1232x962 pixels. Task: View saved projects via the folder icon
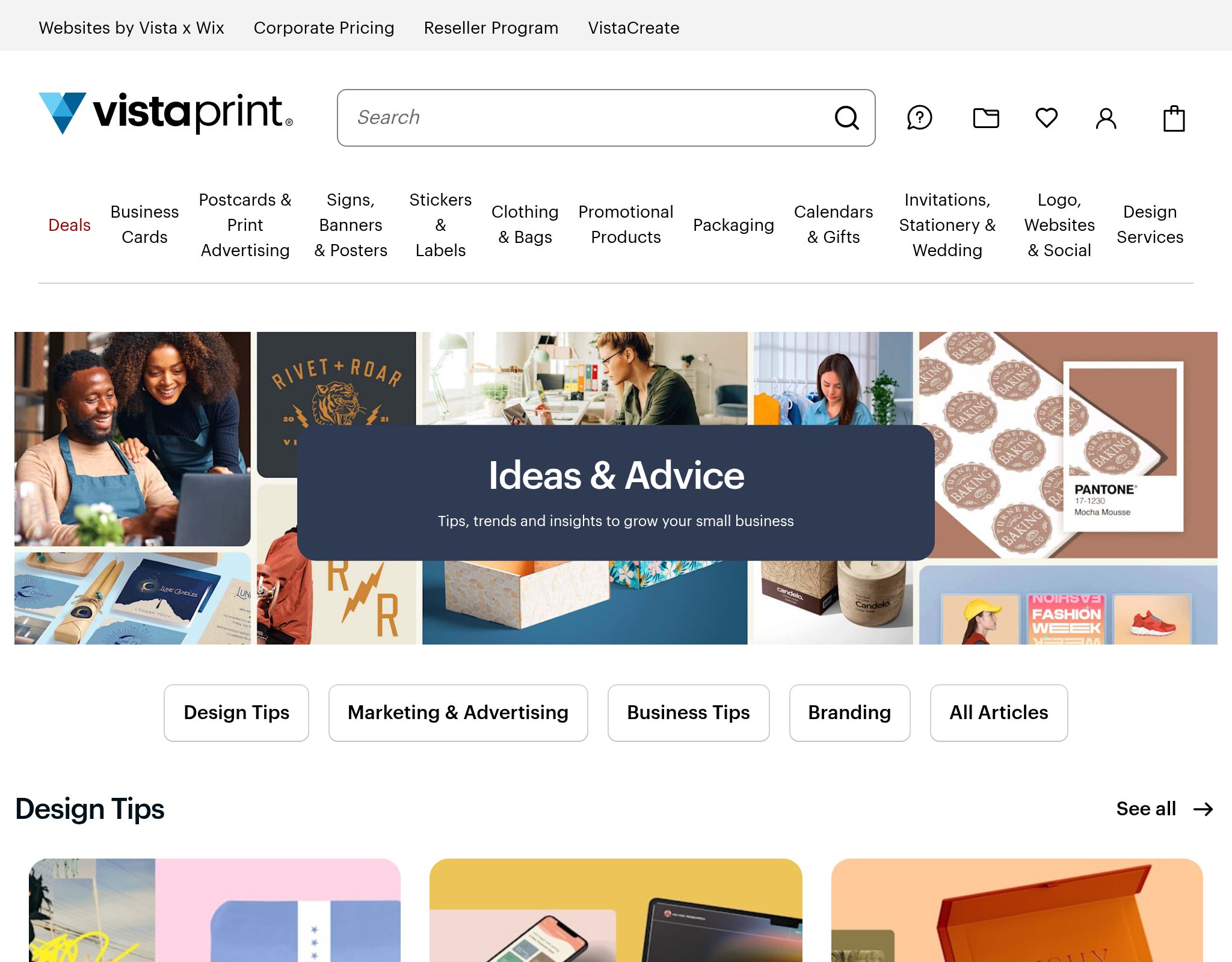tap(986, 118)
